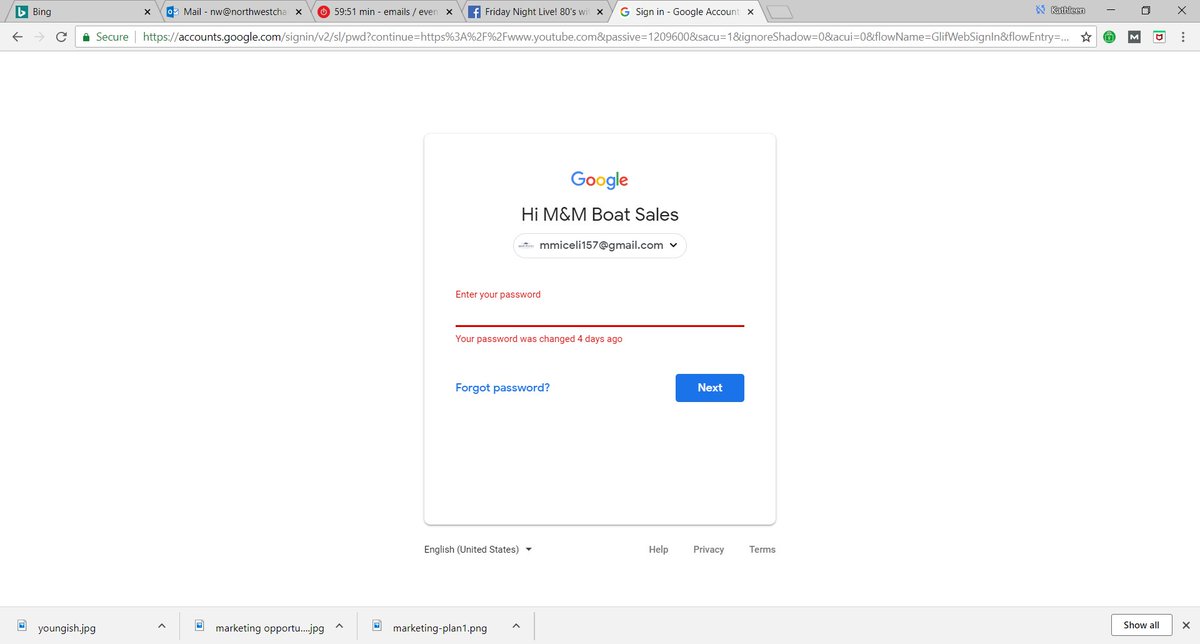The image size is (1200, 644).
Task: Switch to the Bing tab
Action: (80, 12)
